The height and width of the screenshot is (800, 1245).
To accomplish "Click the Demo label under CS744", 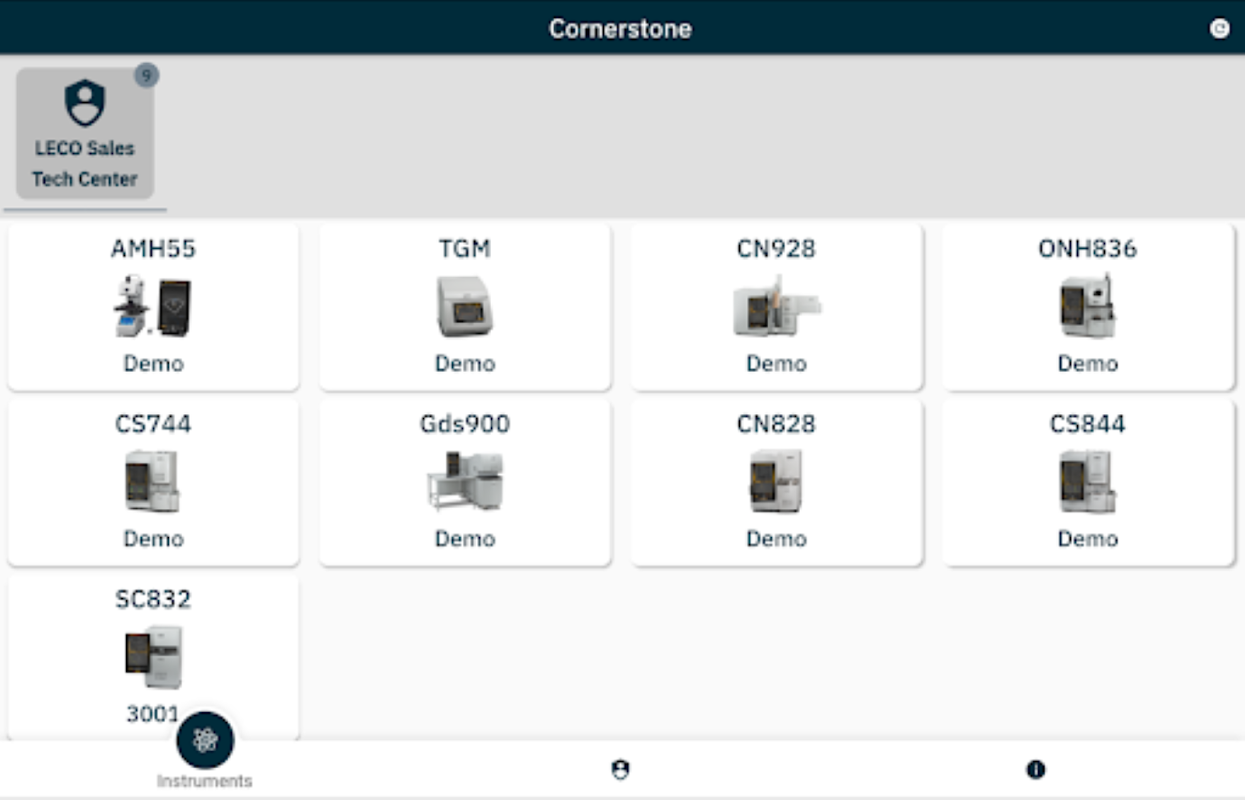I will [153, 539].
